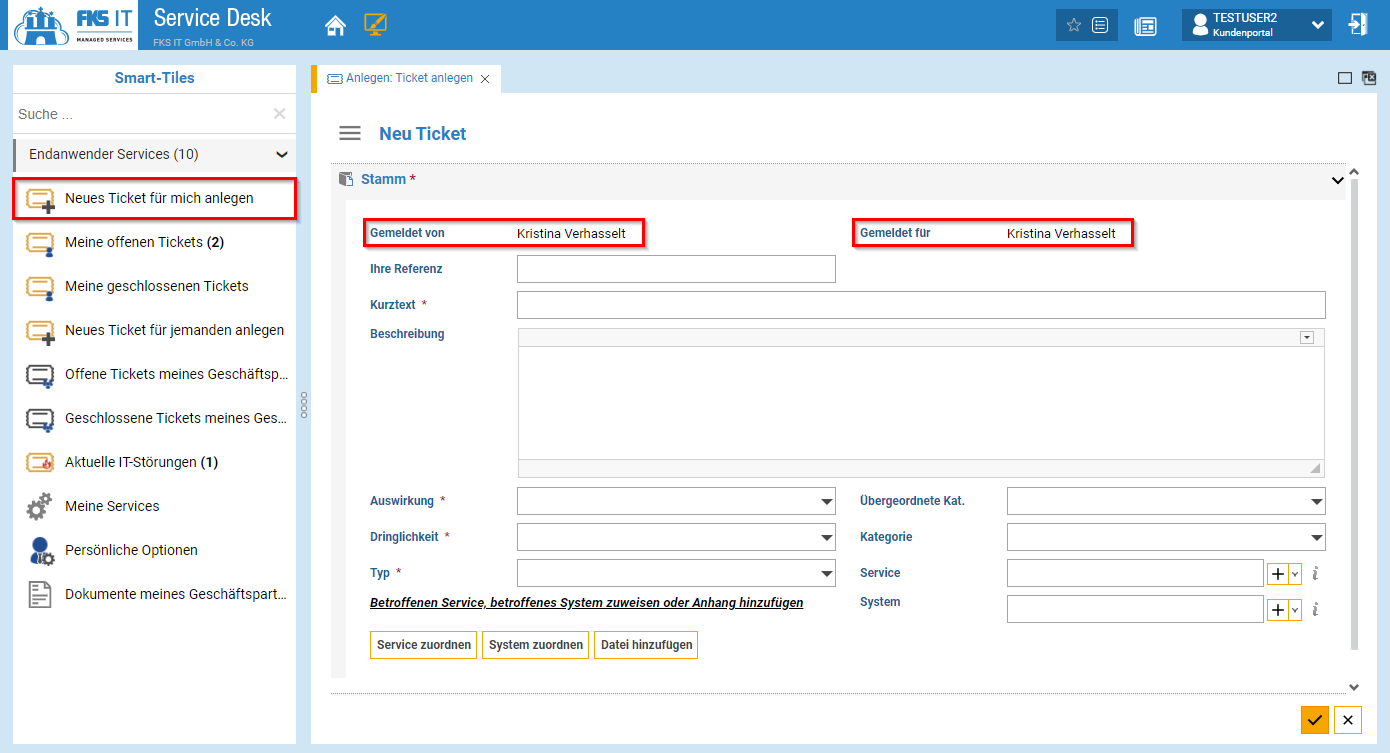Click the info icon next to Service field

tap(1316, 573)
